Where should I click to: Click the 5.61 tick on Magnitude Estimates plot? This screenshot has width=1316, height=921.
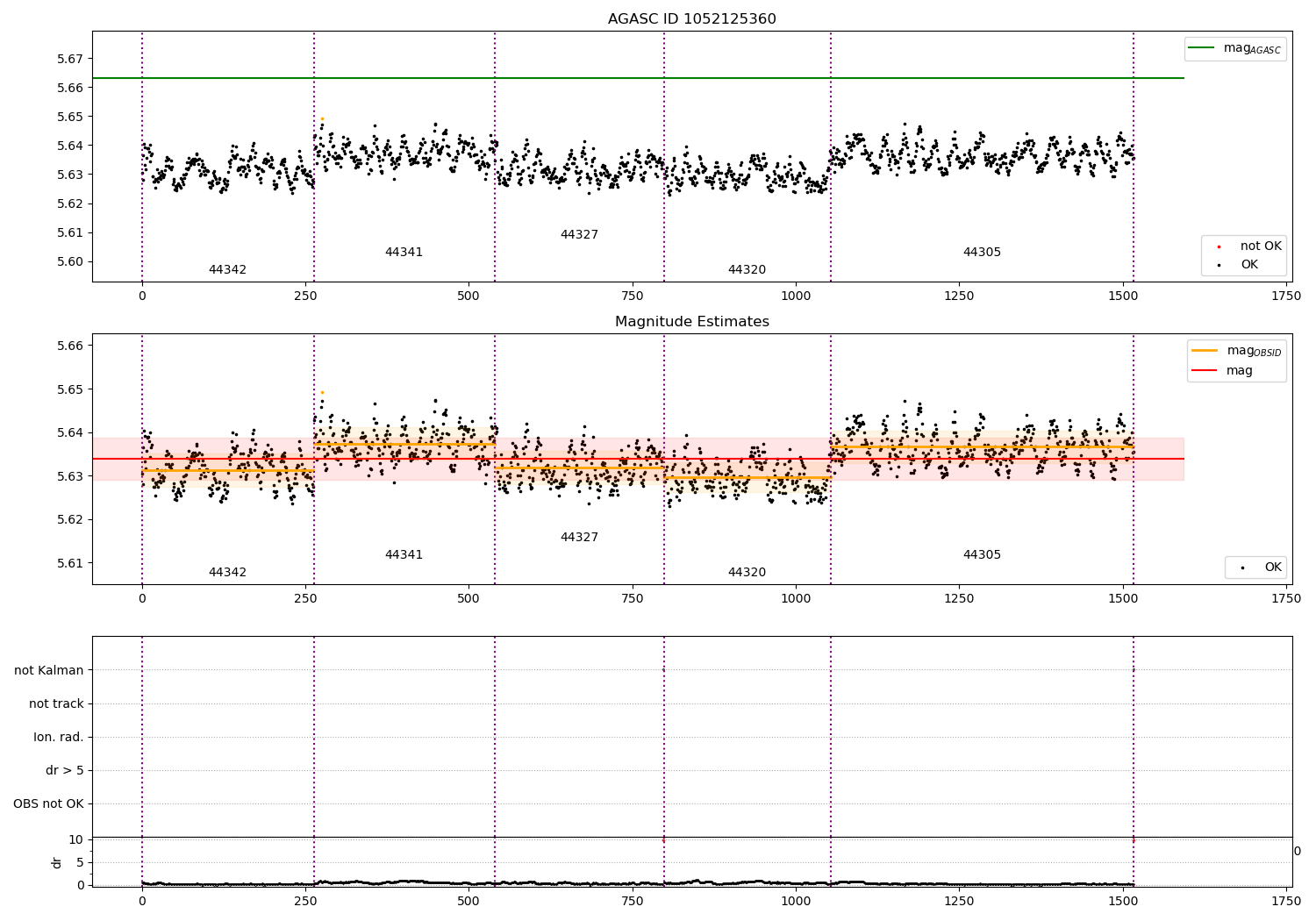pyautogui.click(x=70, y=563)
